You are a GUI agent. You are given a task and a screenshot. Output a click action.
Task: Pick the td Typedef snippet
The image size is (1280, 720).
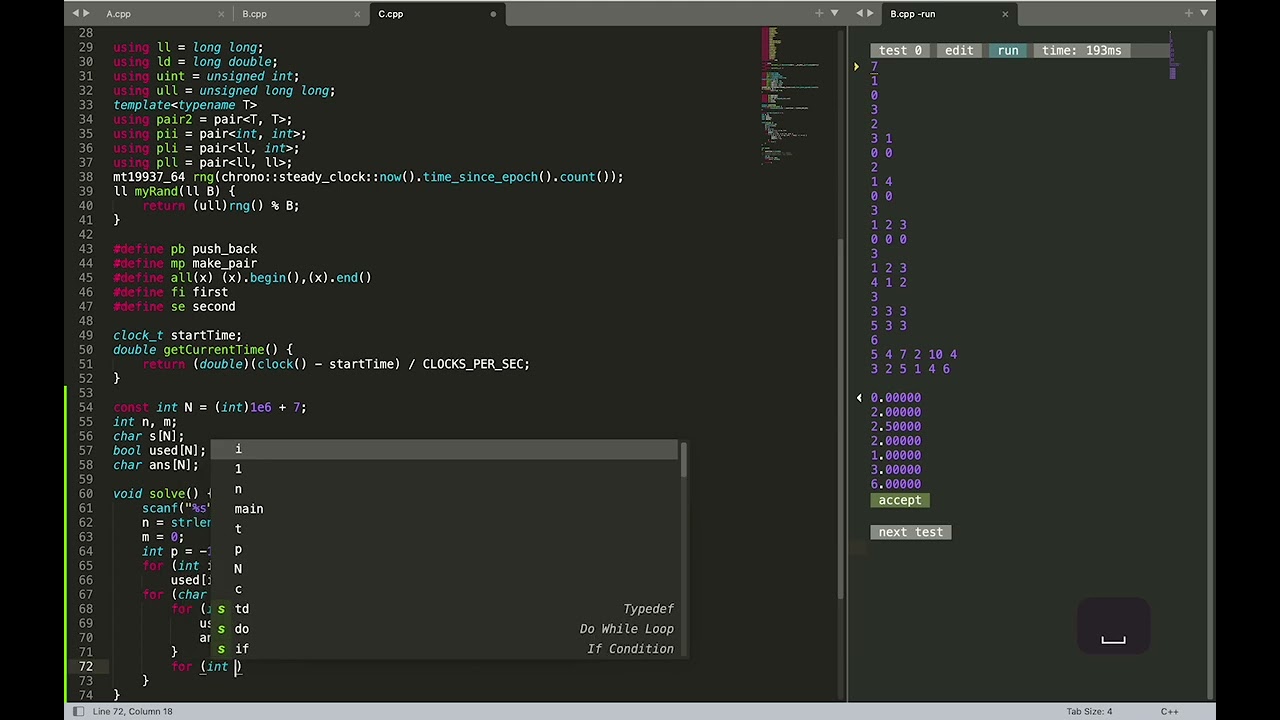point(443,609)
